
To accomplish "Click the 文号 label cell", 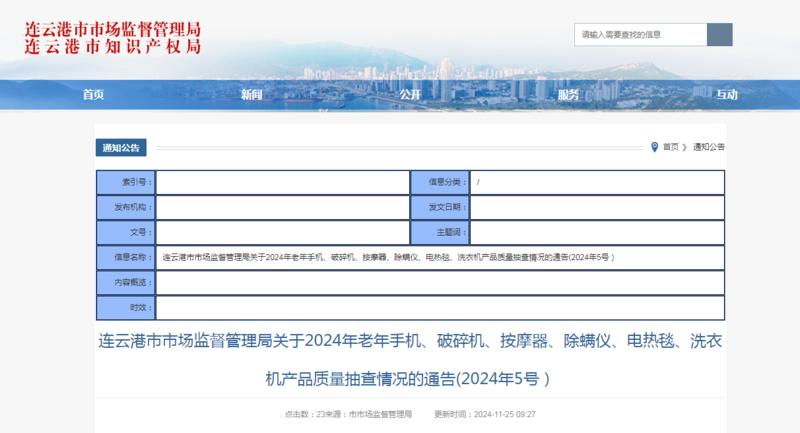I will 126,232.
